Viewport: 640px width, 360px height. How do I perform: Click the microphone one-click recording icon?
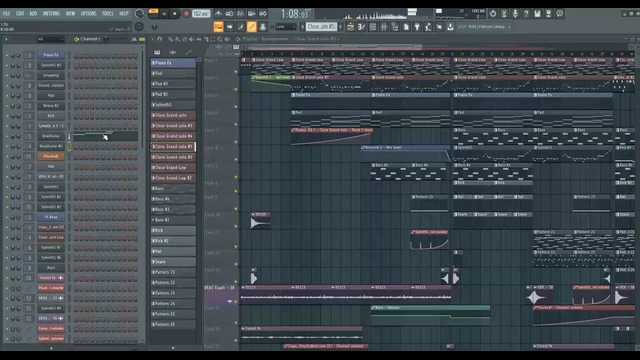click(515, 14)
